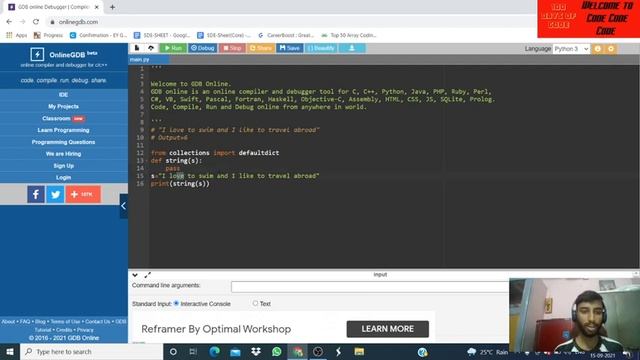Screen dimensions: 640x360
Task: Click the red Stop button
Action: [232, 48]
